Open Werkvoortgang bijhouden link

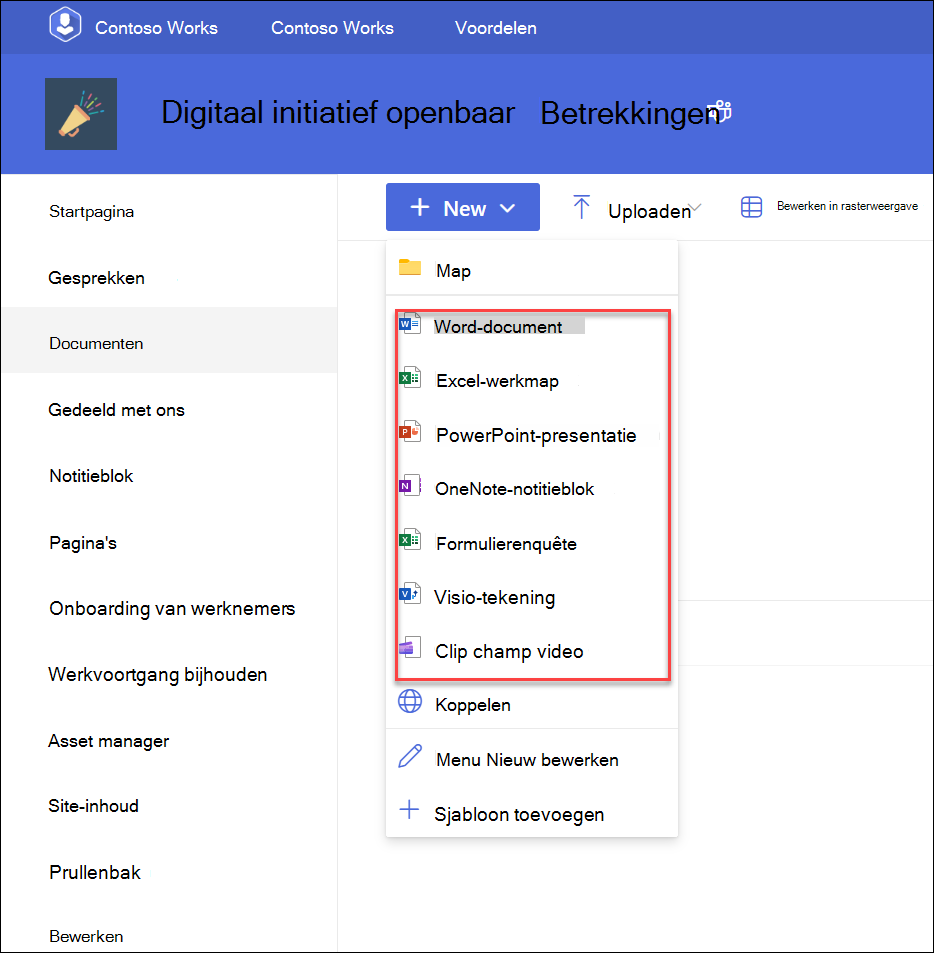pos(157,675)
